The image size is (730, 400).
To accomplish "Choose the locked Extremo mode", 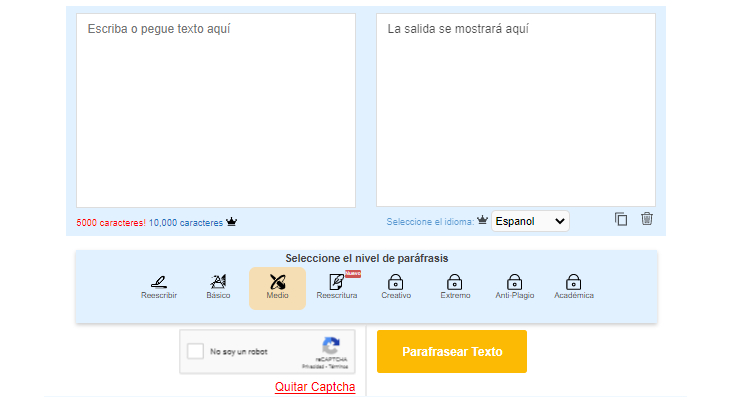I will coord(455,287).
